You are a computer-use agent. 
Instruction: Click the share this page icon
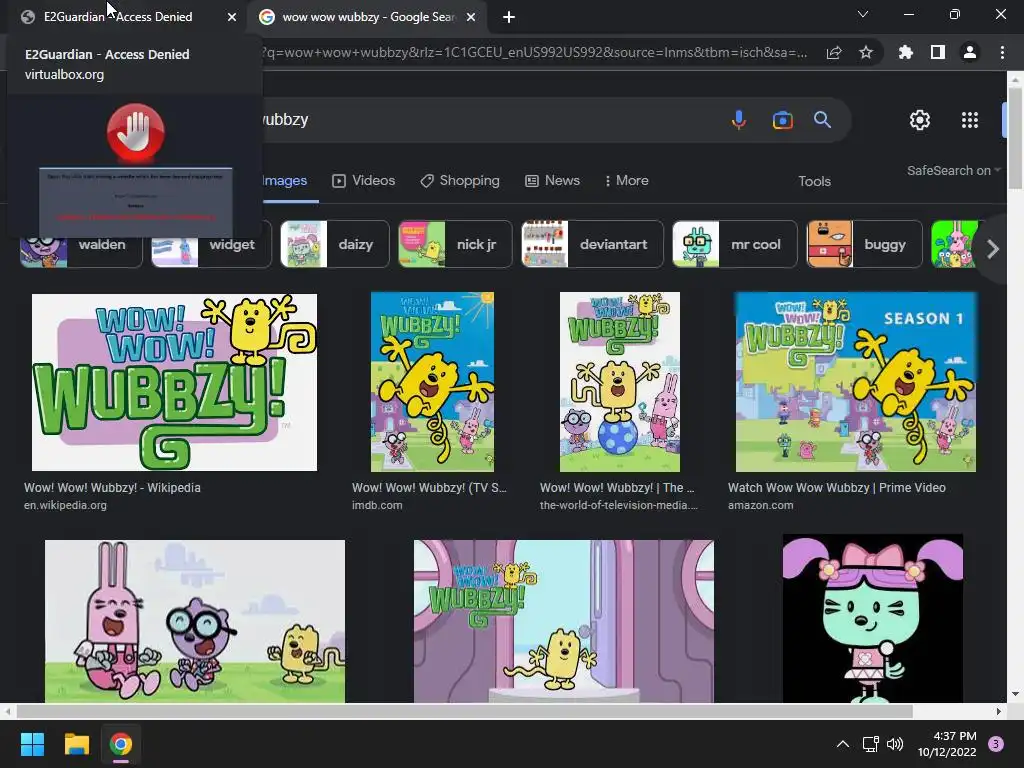coord(834,52)
